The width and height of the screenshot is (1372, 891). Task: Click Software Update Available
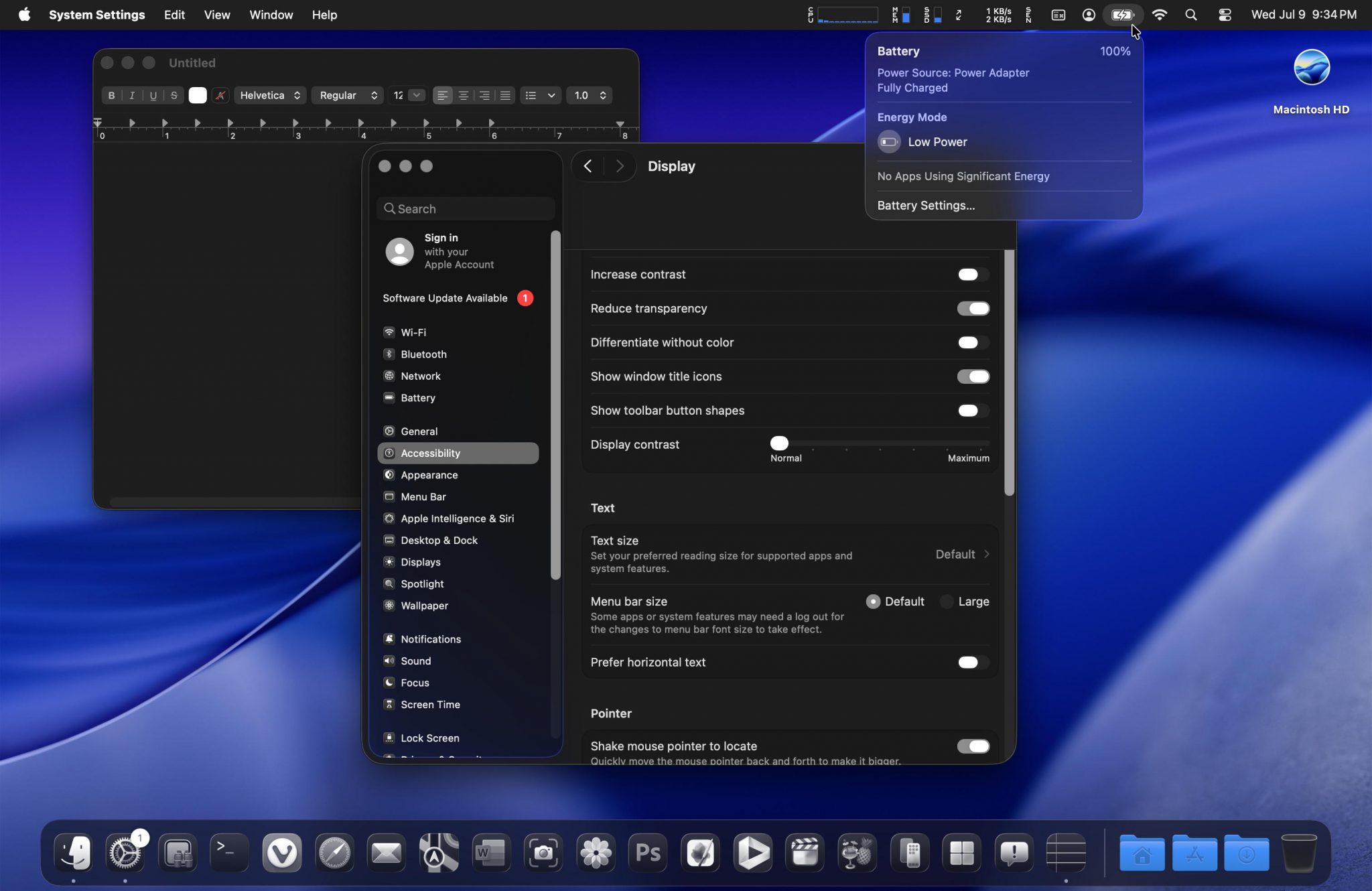(x=445, y=298)
